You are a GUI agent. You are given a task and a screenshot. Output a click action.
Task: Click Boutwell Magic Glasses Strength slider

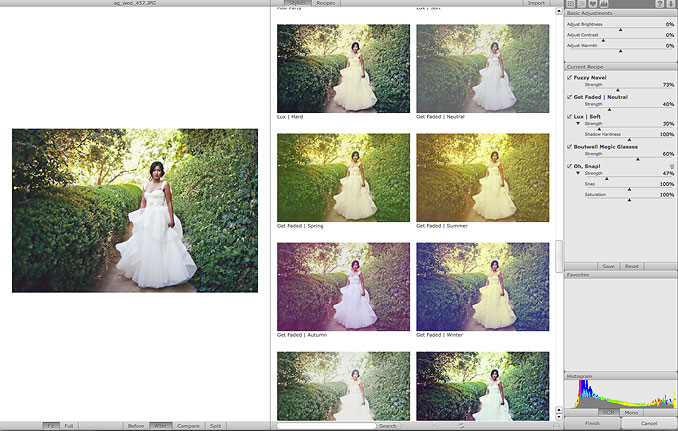tap(638, 159)
